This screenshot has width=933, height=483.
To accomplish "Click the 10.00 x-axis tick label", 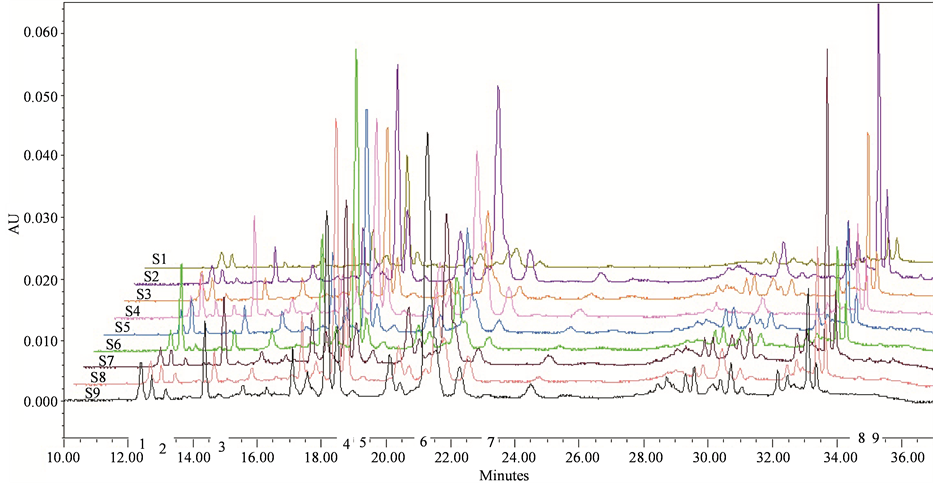I will [x=63, y=458].
